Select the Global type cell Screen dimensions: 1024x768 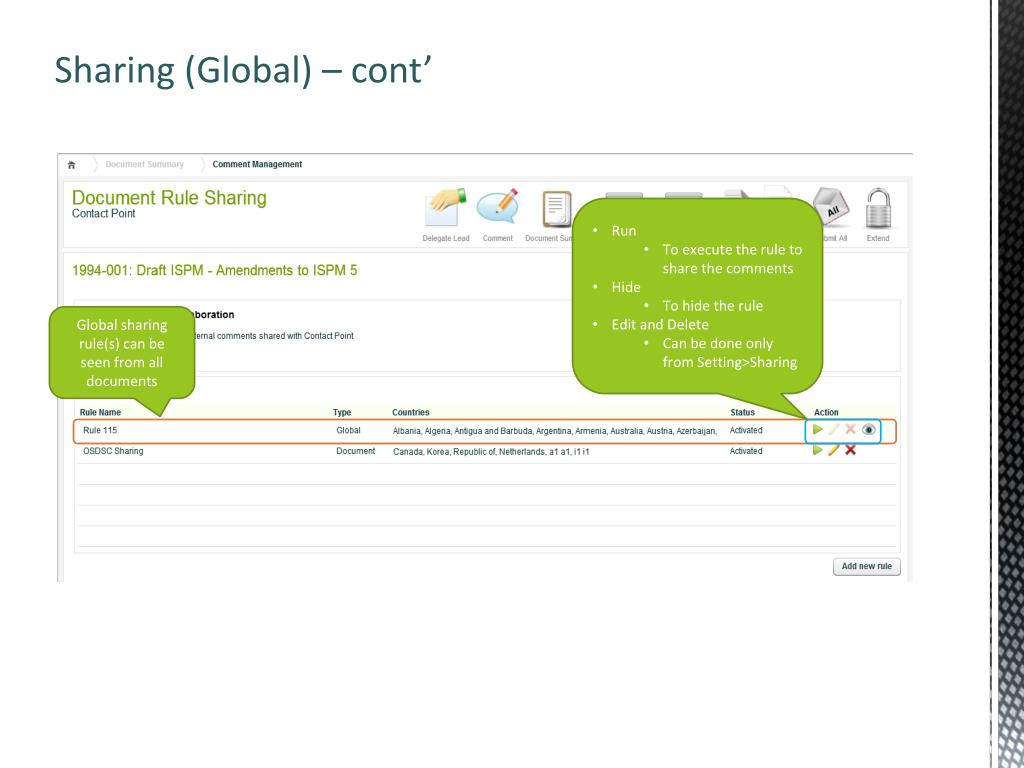click(x=349, y=430)
